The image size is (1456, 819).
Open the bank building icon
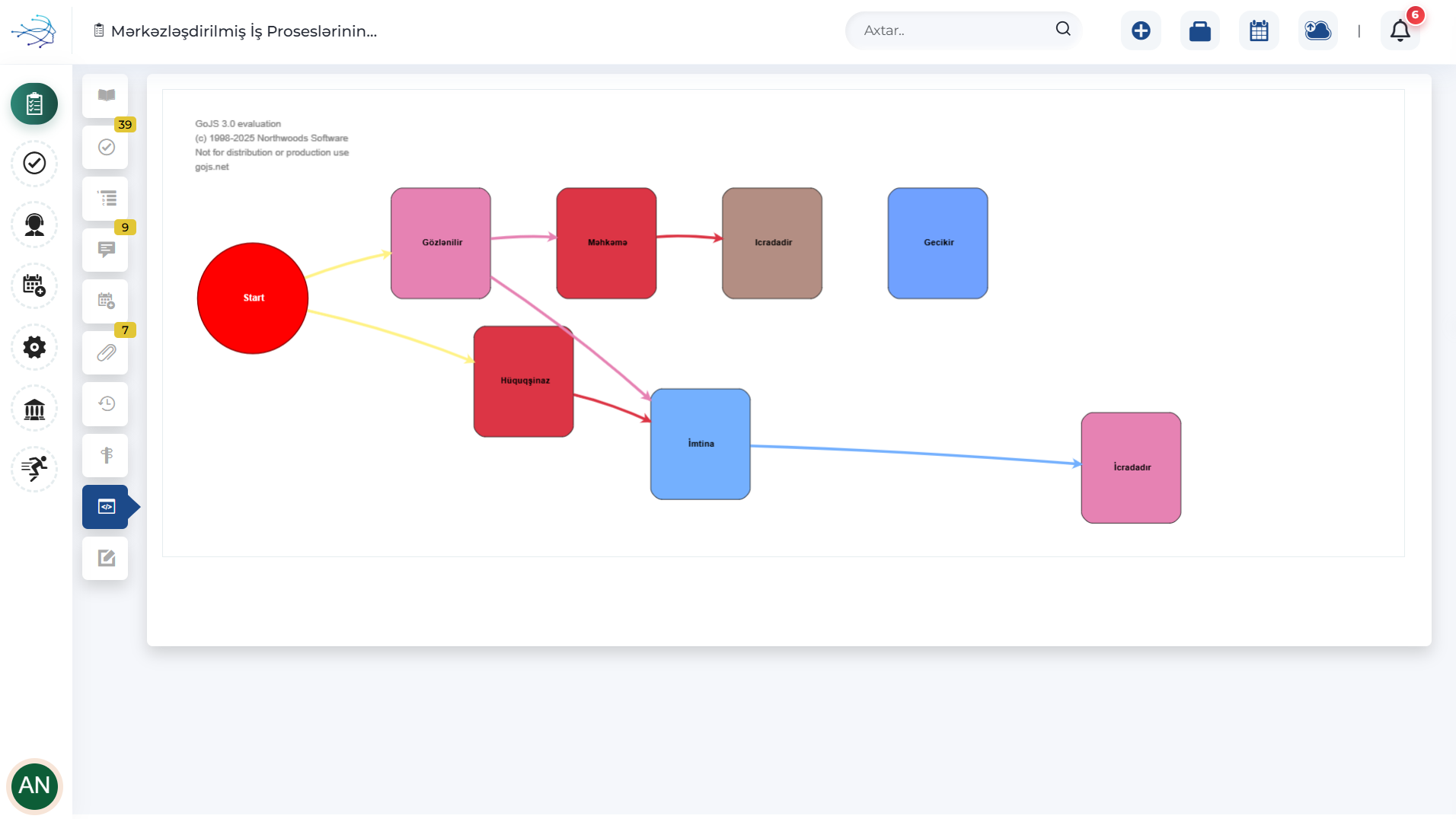34,409
